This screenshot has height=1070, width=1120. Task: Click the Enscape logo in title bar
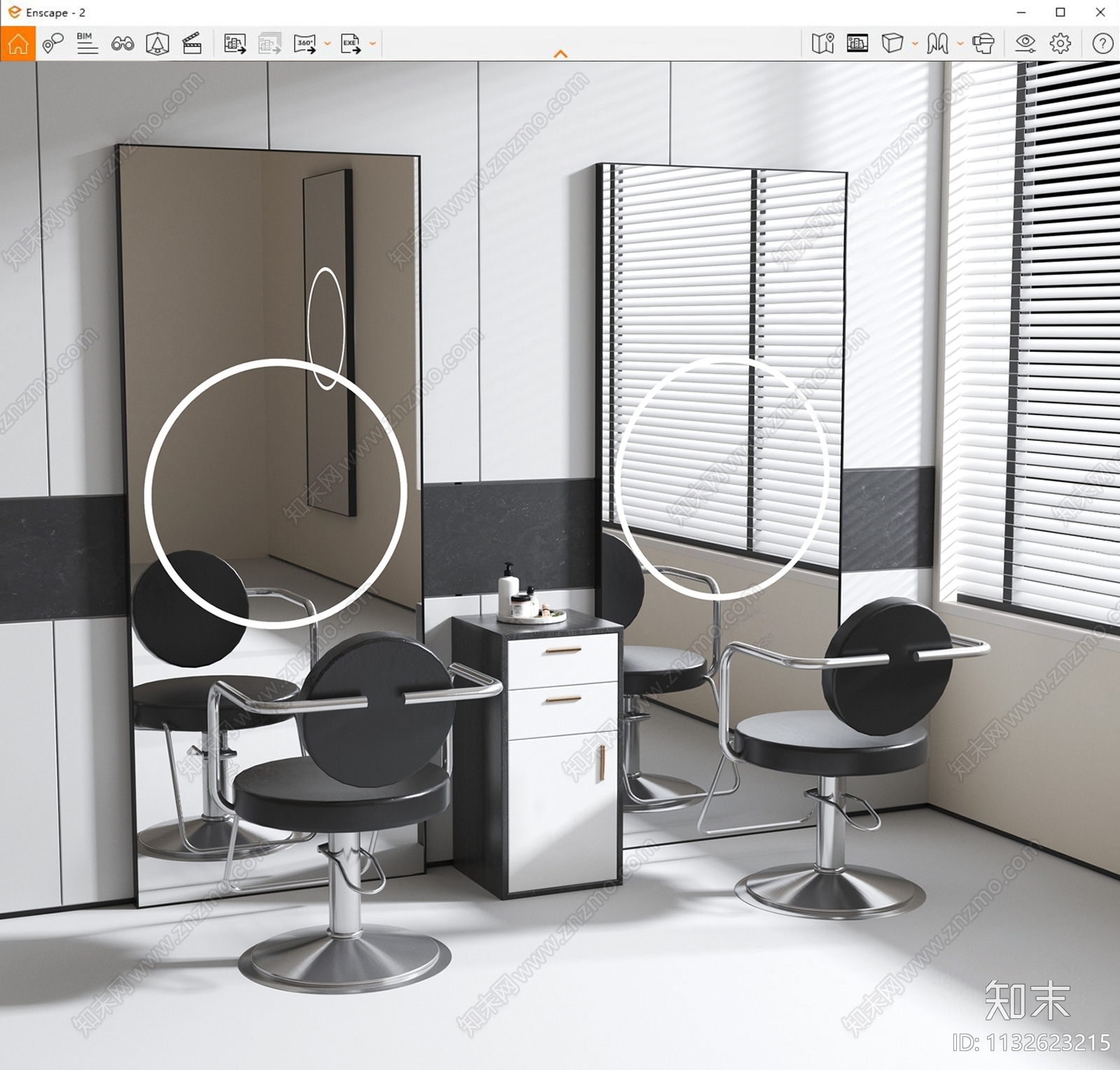tap(14, 12)
